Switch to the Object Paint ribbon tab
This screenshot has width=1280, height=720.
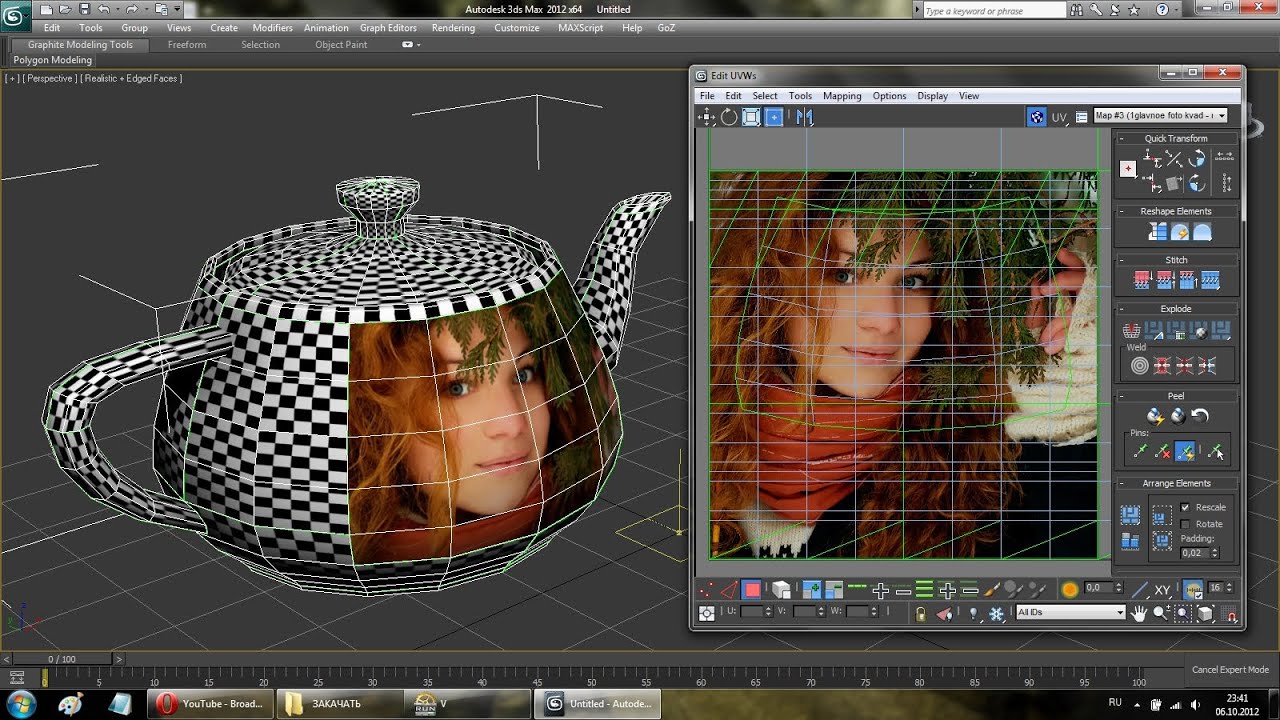click(341, 45)
